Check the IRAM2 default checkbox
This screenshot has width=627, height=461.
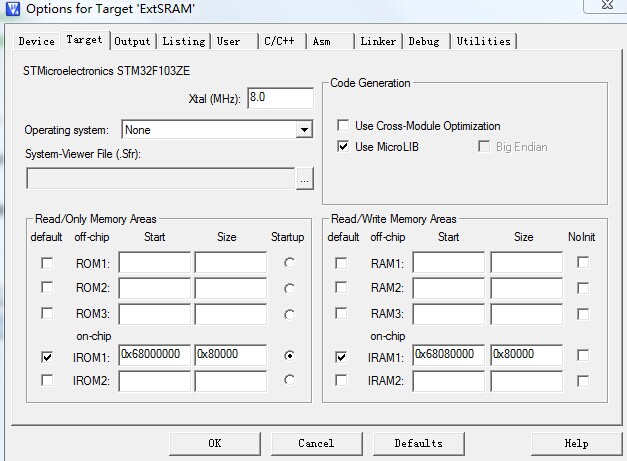coord(341,380)
